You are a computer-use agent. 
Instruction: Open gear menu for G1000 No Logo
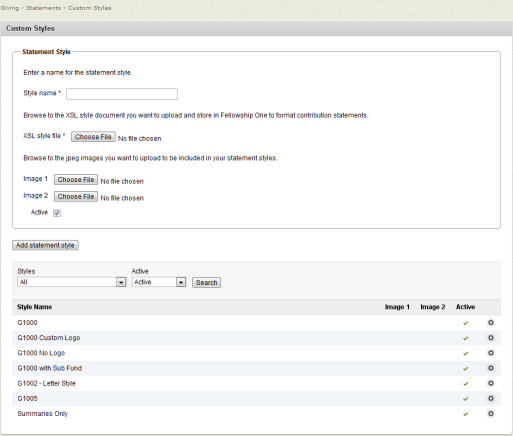[491, 353]
